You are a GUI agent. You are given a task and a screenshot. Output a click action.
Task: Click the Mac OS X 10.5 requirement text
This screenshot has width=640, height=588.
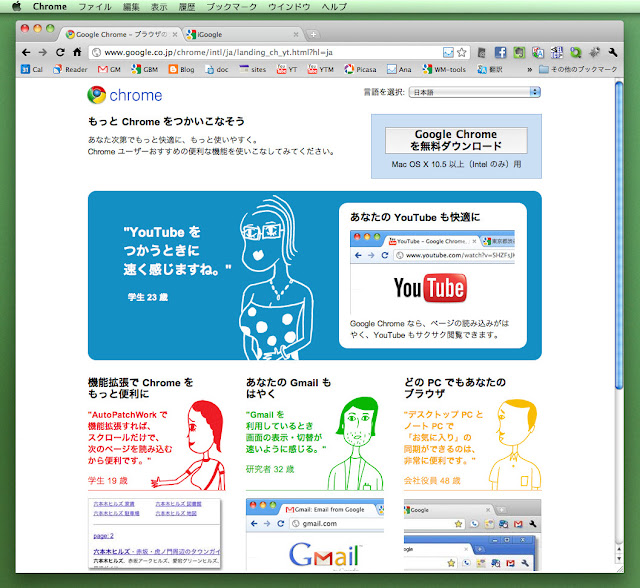[x=456, y=164]
